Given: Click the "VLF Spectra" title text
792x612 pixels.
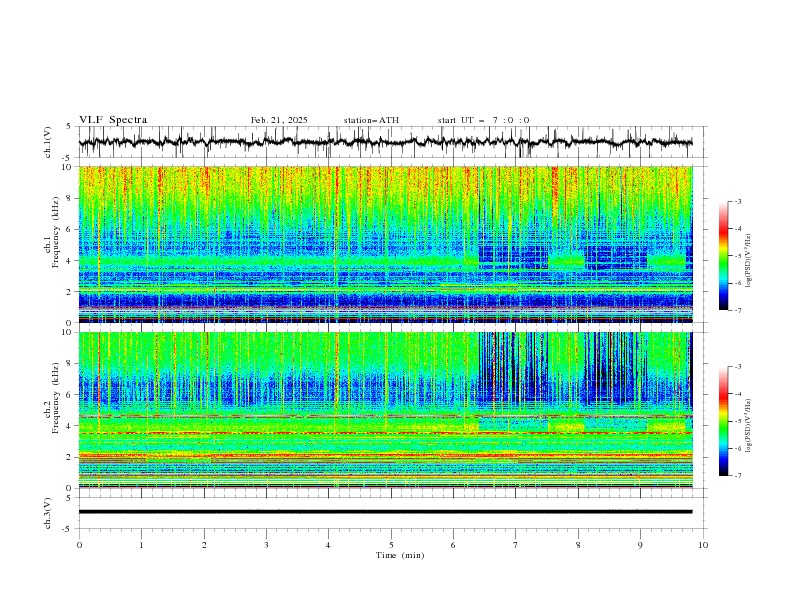Looking at the screenshot, I should coord(113,120).
